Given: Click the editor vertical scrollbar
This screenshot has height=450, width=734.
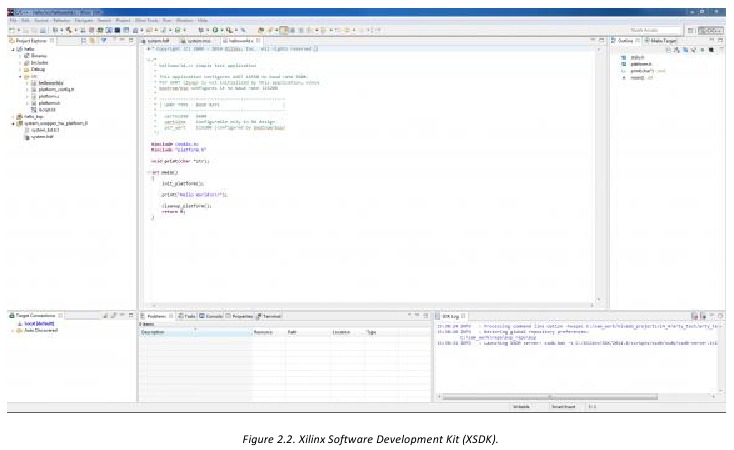Looking at the screenshot, I should 598,173.
